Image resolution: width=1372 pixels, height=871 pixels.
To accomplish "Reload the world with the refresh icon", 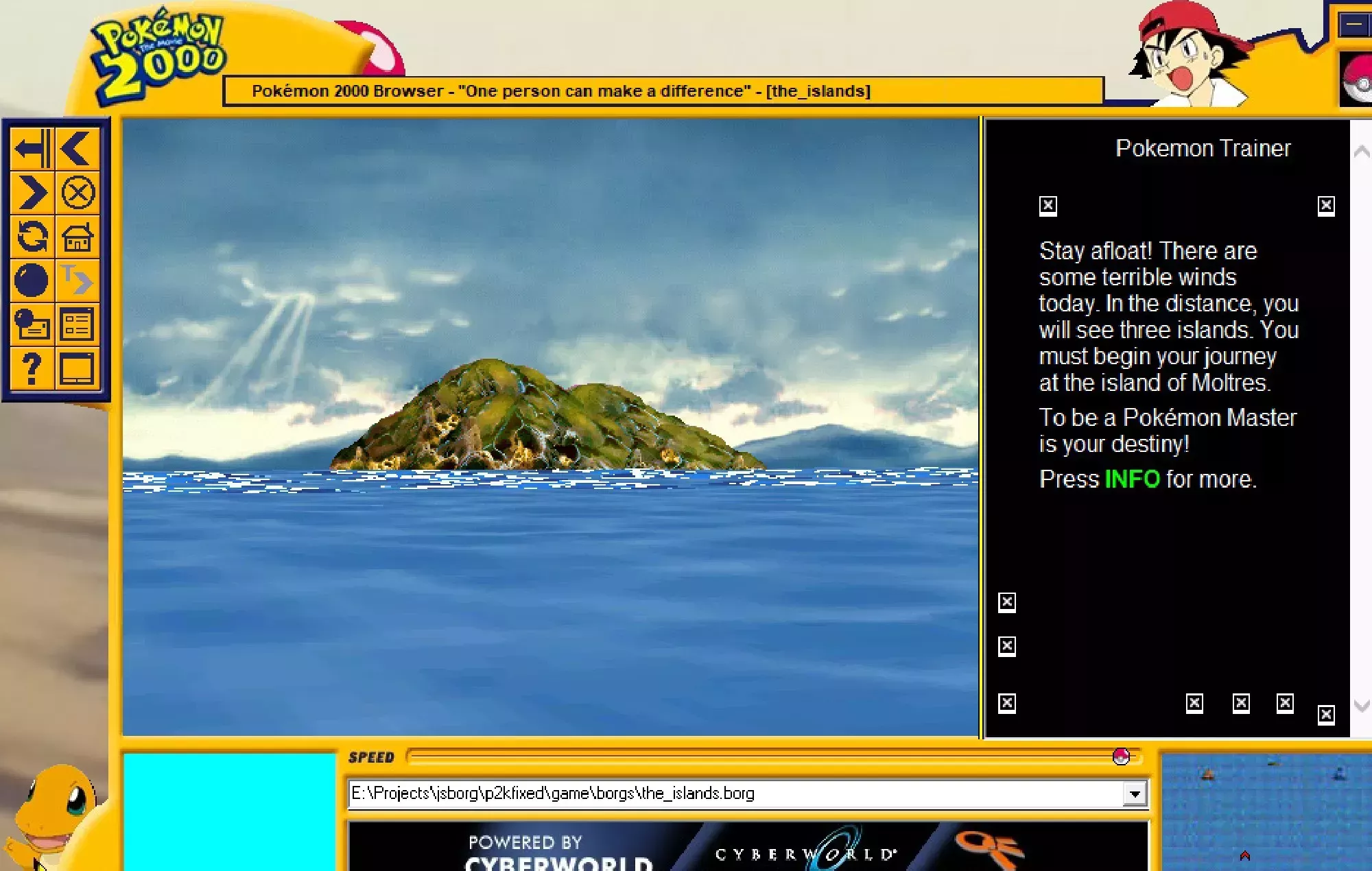I will click(x=32, y=237).
